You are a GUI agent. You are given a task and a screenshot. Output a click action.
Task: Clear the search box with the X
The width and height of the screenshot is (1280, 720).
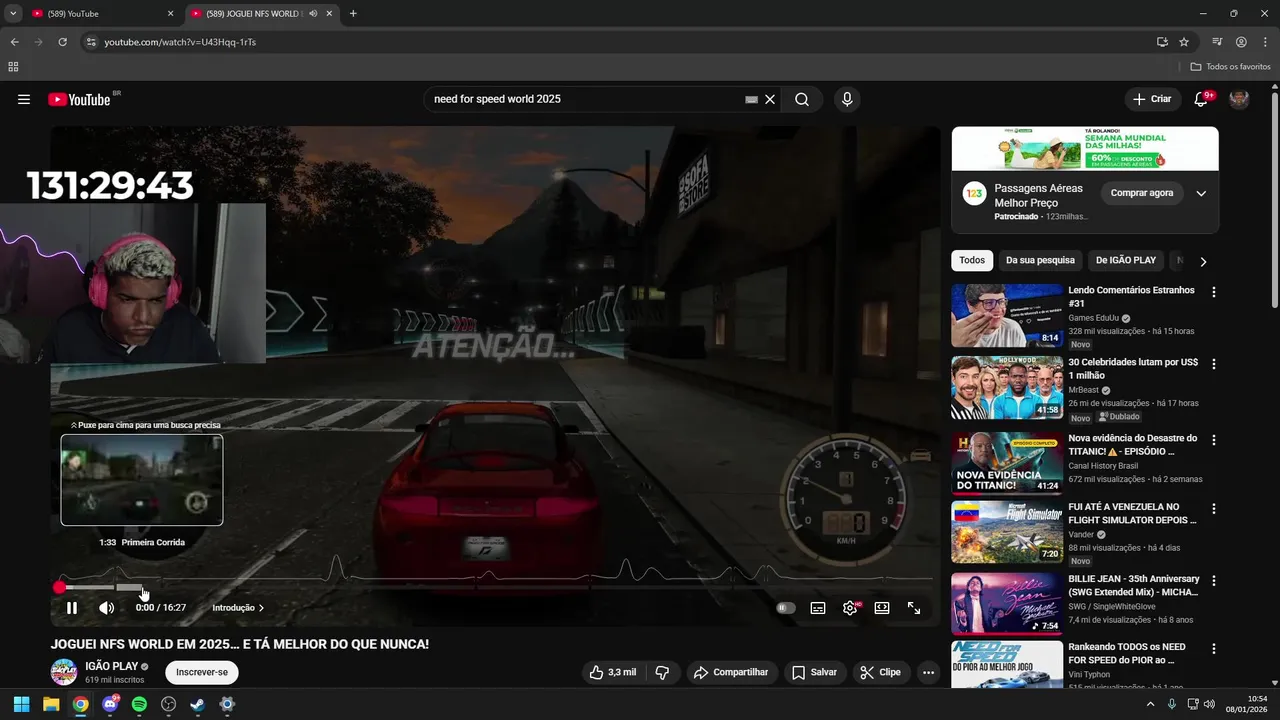770,99
